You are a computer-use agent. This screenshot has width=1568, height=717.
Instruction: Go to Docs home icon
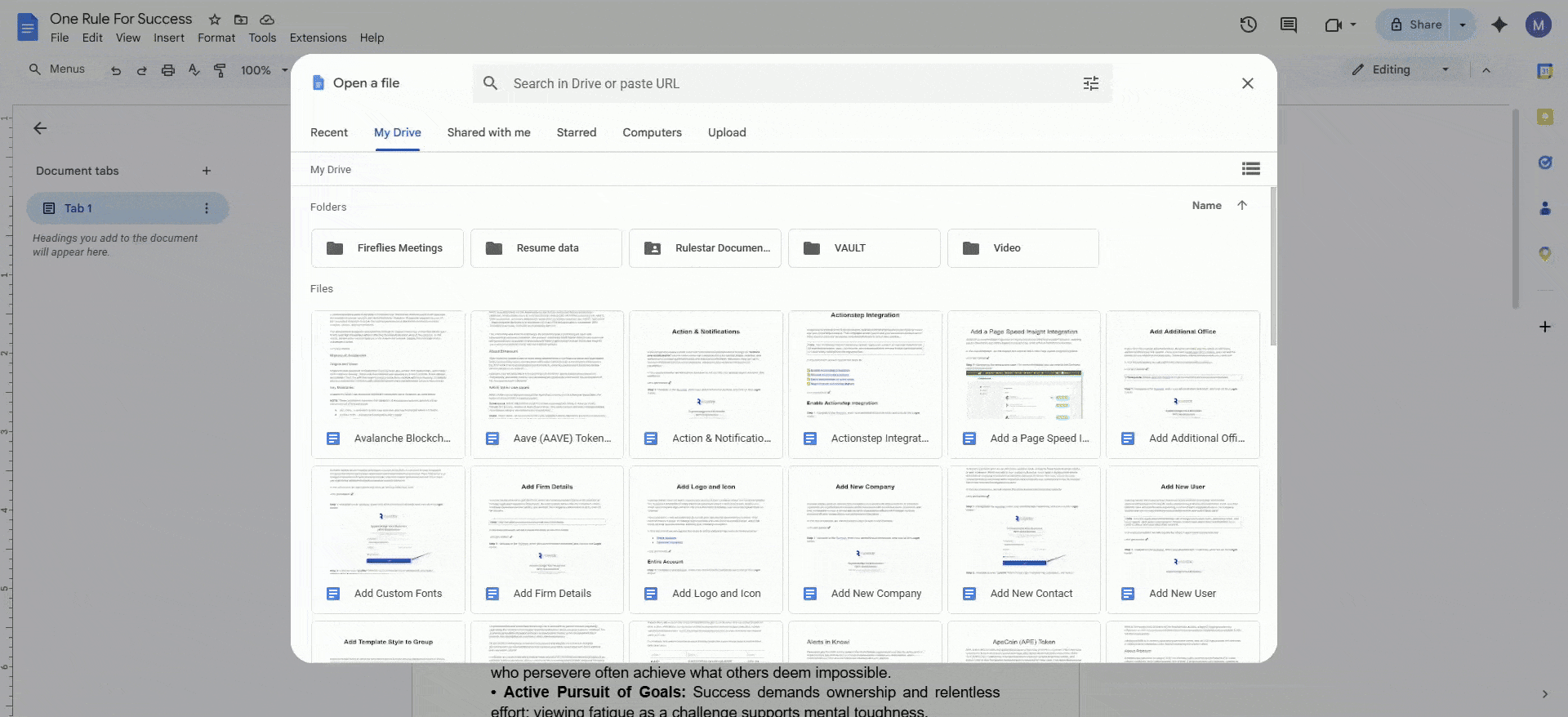tap(27, 27)
